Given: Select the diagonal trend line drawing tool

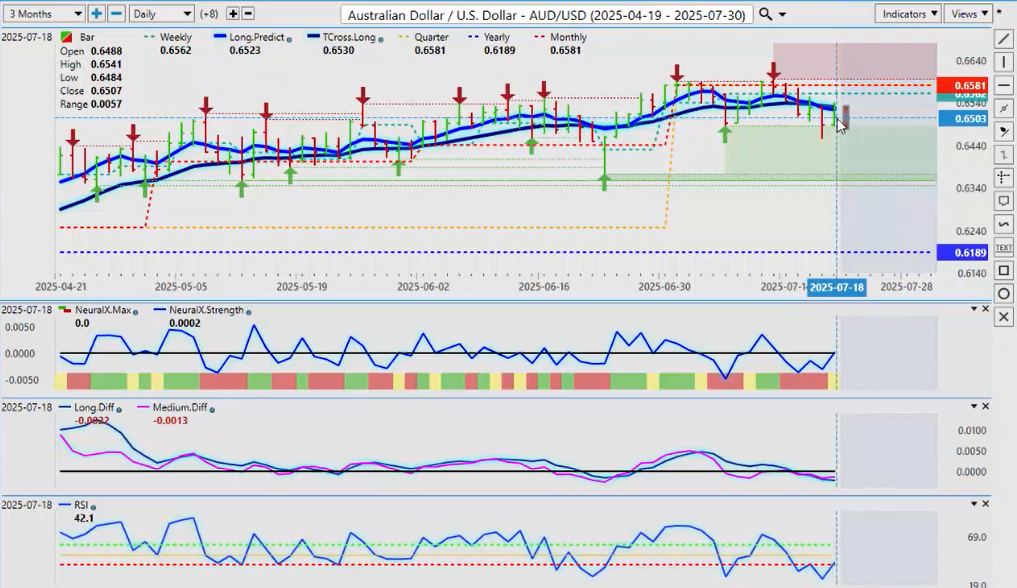Looking at the screenshot, I should point(1004,39).
